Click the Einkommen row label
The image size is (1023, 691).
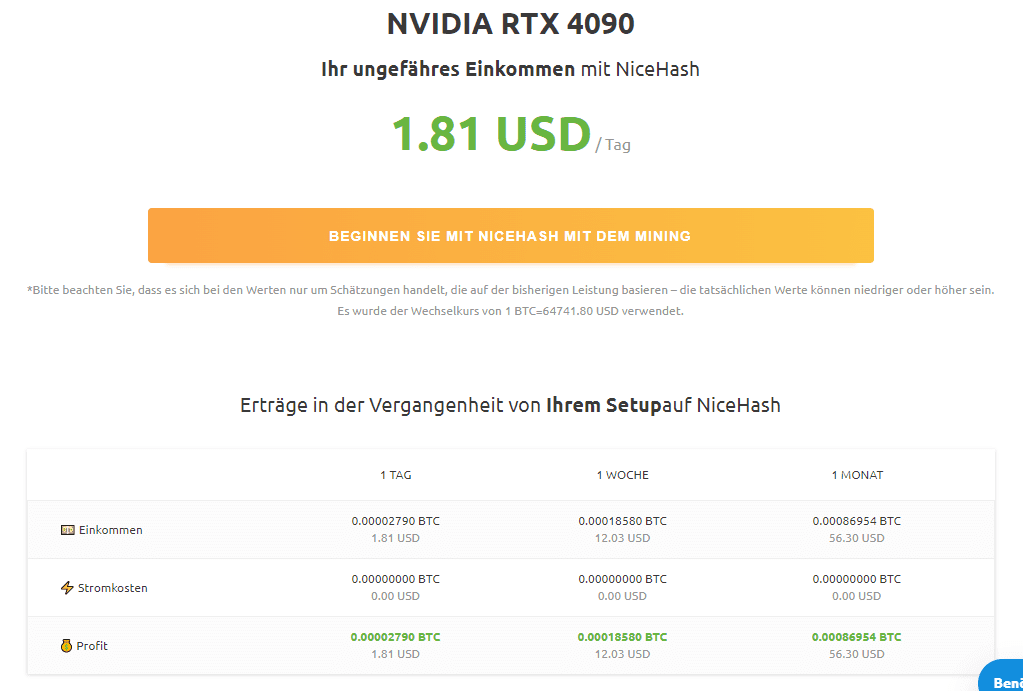coord(110,530)
